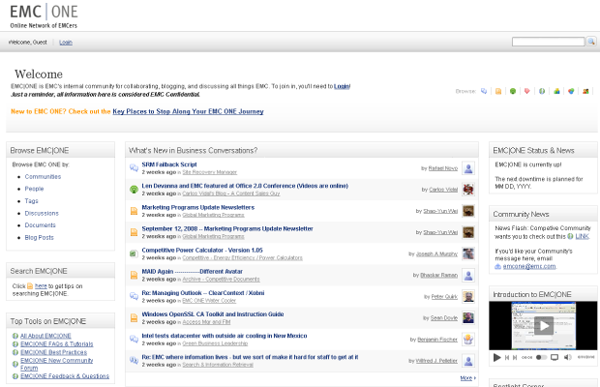Open Peter Quirk's avatar picture
This screenshot has width=600, height=387.
tap(468, 296)
